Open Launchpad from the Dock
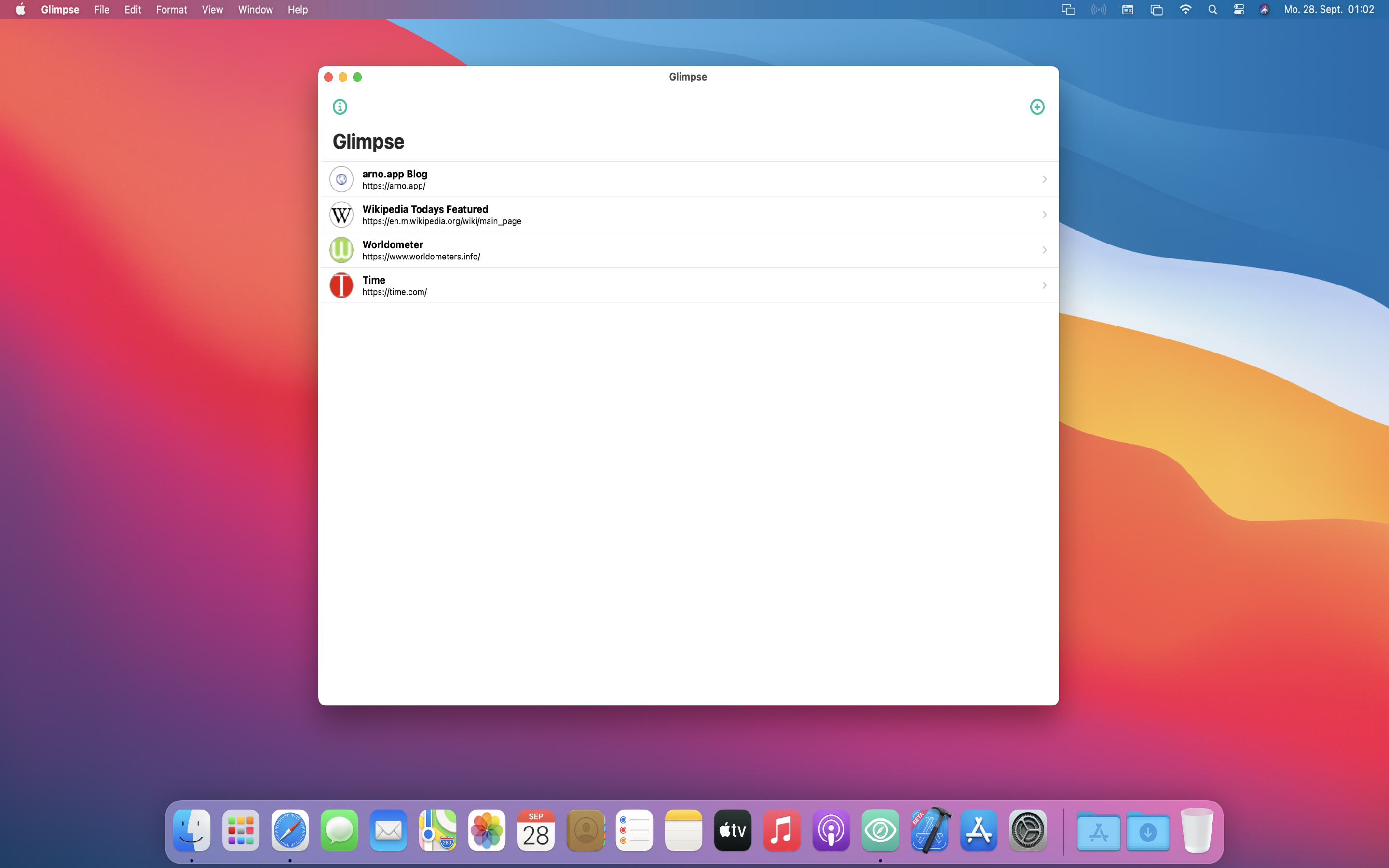1389x868 pixels. pyautogui.click(x=241, y=830)
